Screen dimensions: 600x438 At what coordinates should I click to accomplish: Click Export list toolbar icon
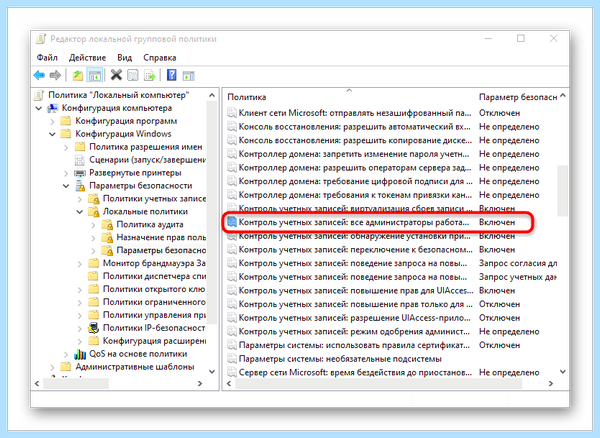149,75
